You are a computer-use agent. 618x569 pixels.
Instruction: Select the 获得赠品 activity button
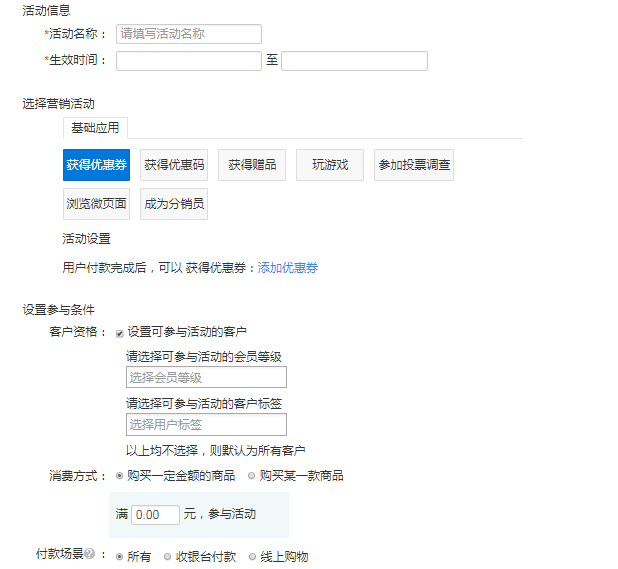[x=252, y=165]
